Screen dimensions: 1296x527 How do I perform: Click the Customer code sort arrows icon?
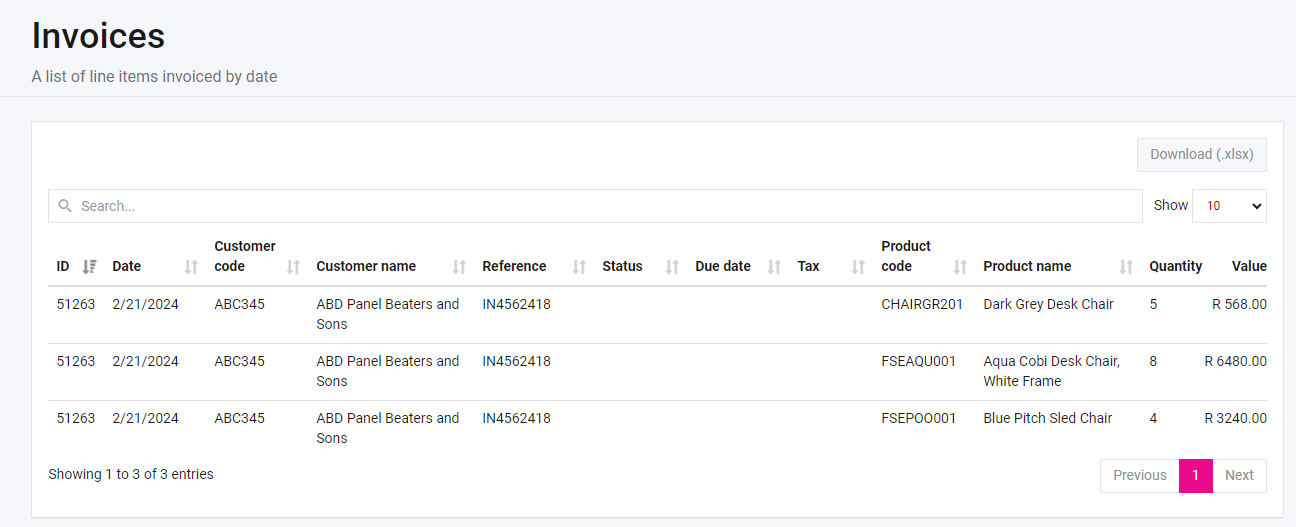tap(294, 267)
